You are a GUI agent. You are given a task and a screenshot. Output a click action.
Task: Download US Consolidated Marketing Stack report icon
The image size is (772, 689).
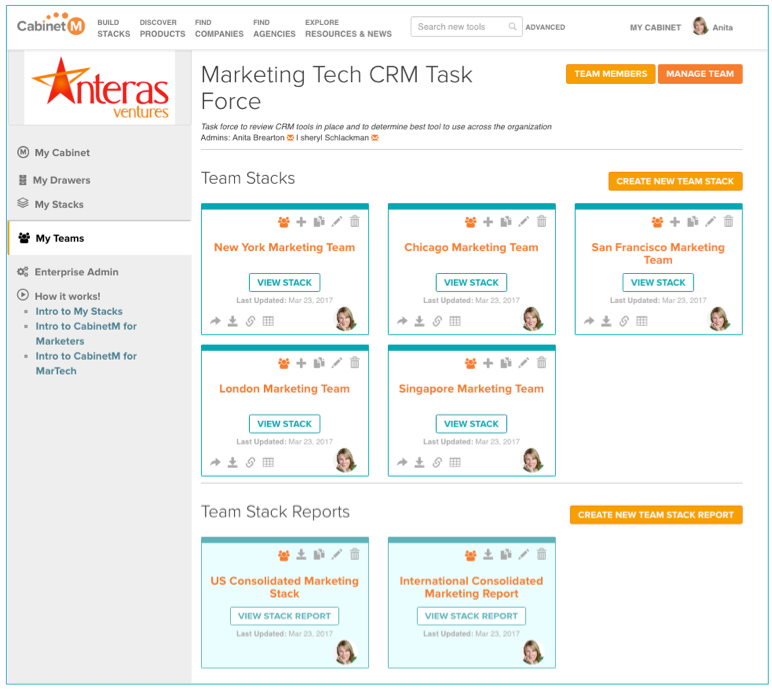point(301,555)
